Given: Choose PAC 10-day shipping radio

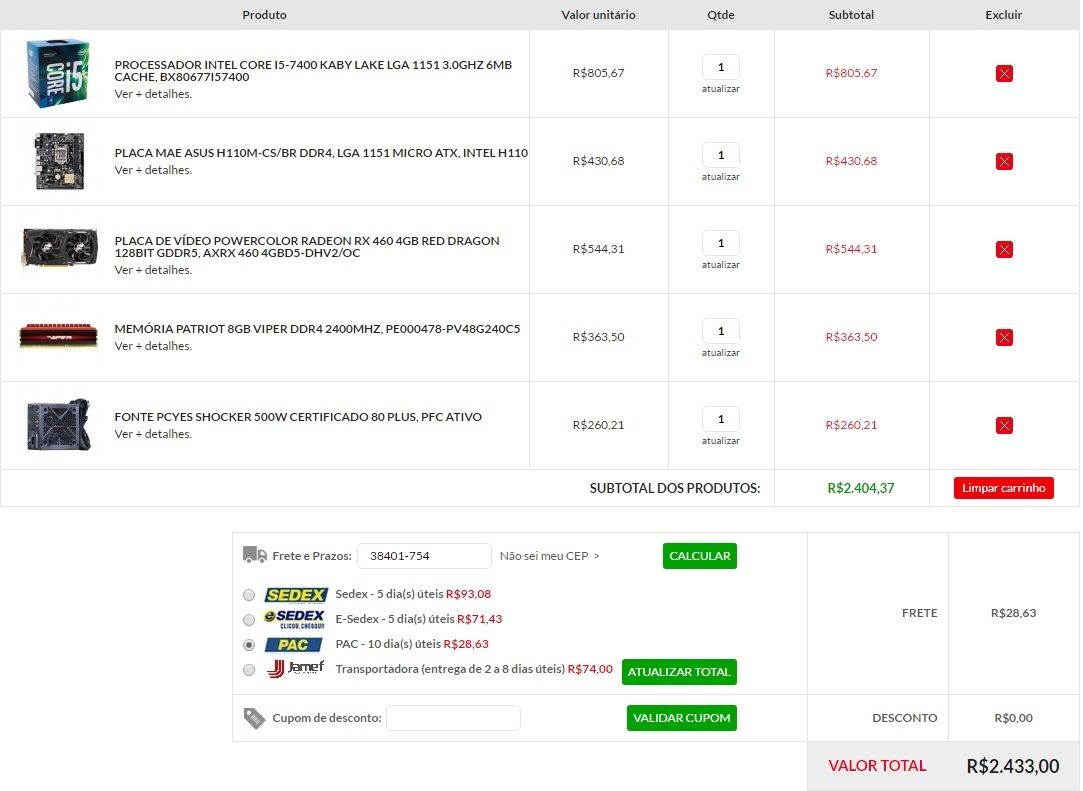Looking at the screenshot, I should coord(249,645).
